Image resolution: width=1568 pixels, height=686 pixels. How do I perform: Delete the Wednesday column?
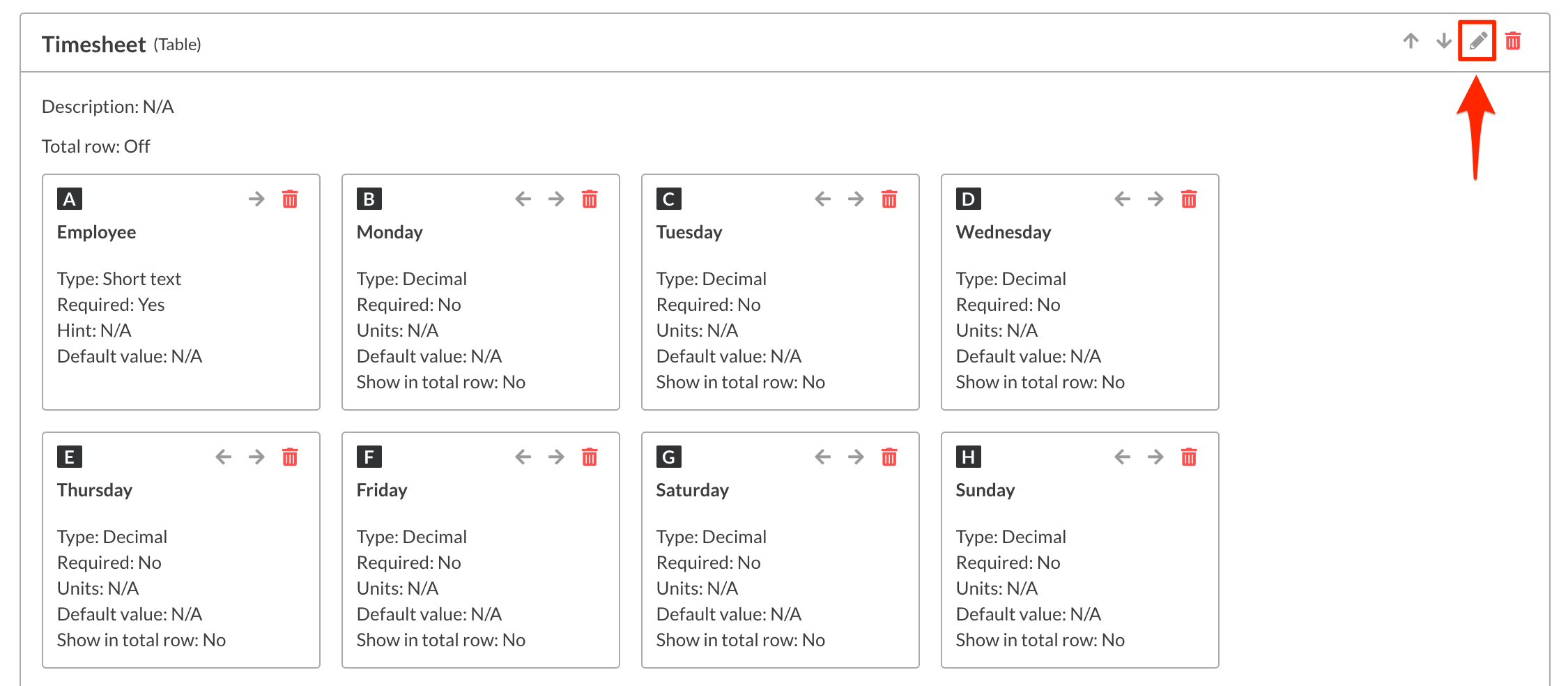click(x=1189, y=199)
